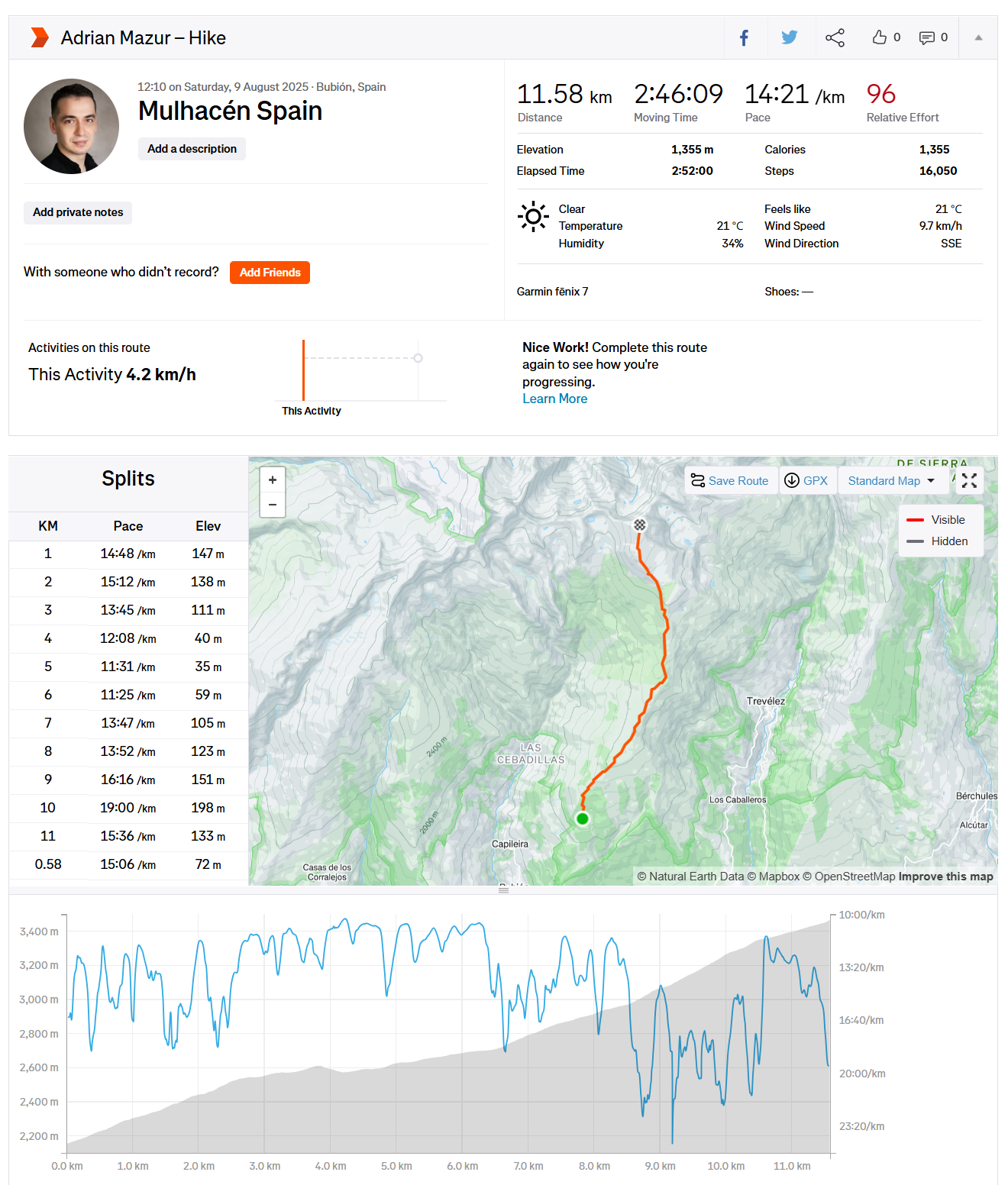
Task: Follow the Learn More link
Action: pyautogui.click(x=554, y=399)
